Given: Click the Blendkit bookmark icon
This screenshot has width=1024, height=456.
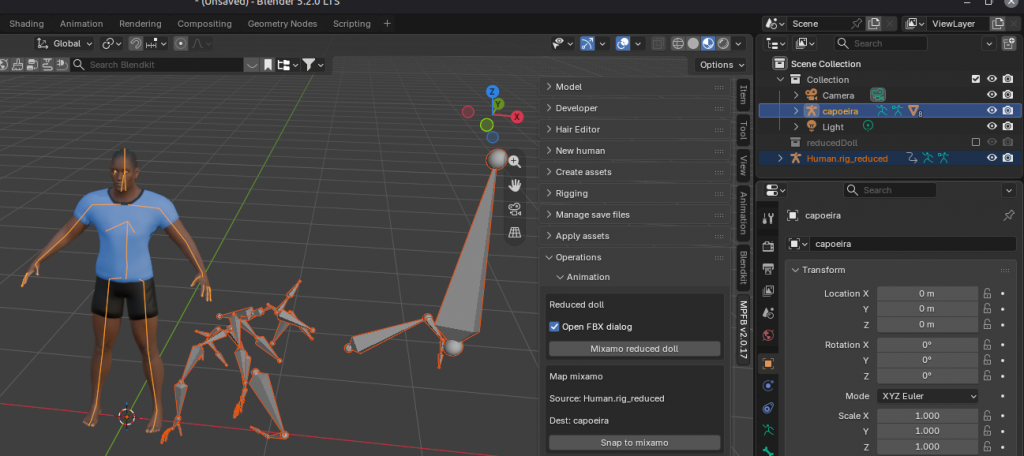Looking at the screenshot, I should pos(268,65).
